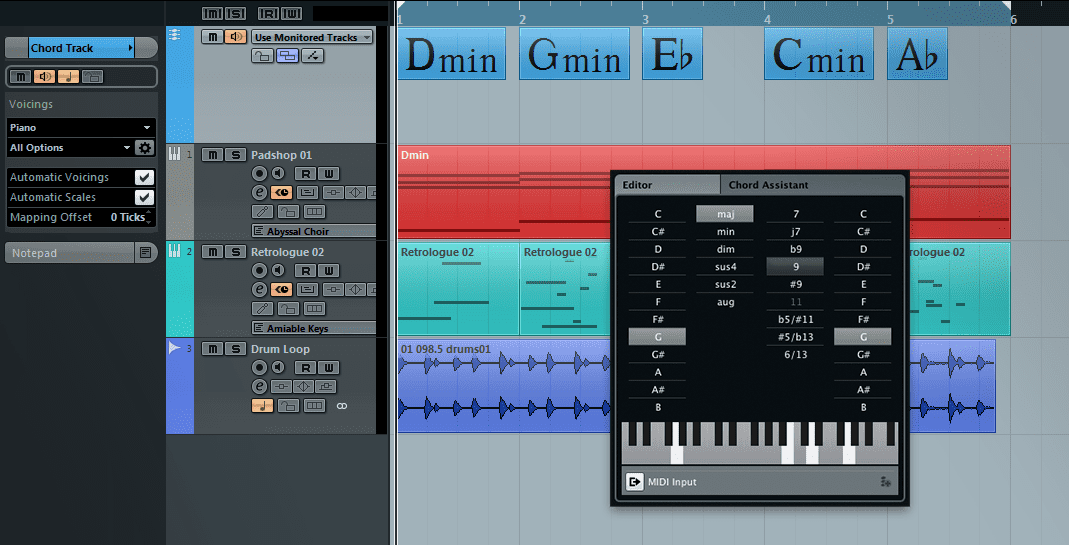Select chord type sus4
Image resolution: width=1069 pixels, height=545 pixels.
(725, 267)
